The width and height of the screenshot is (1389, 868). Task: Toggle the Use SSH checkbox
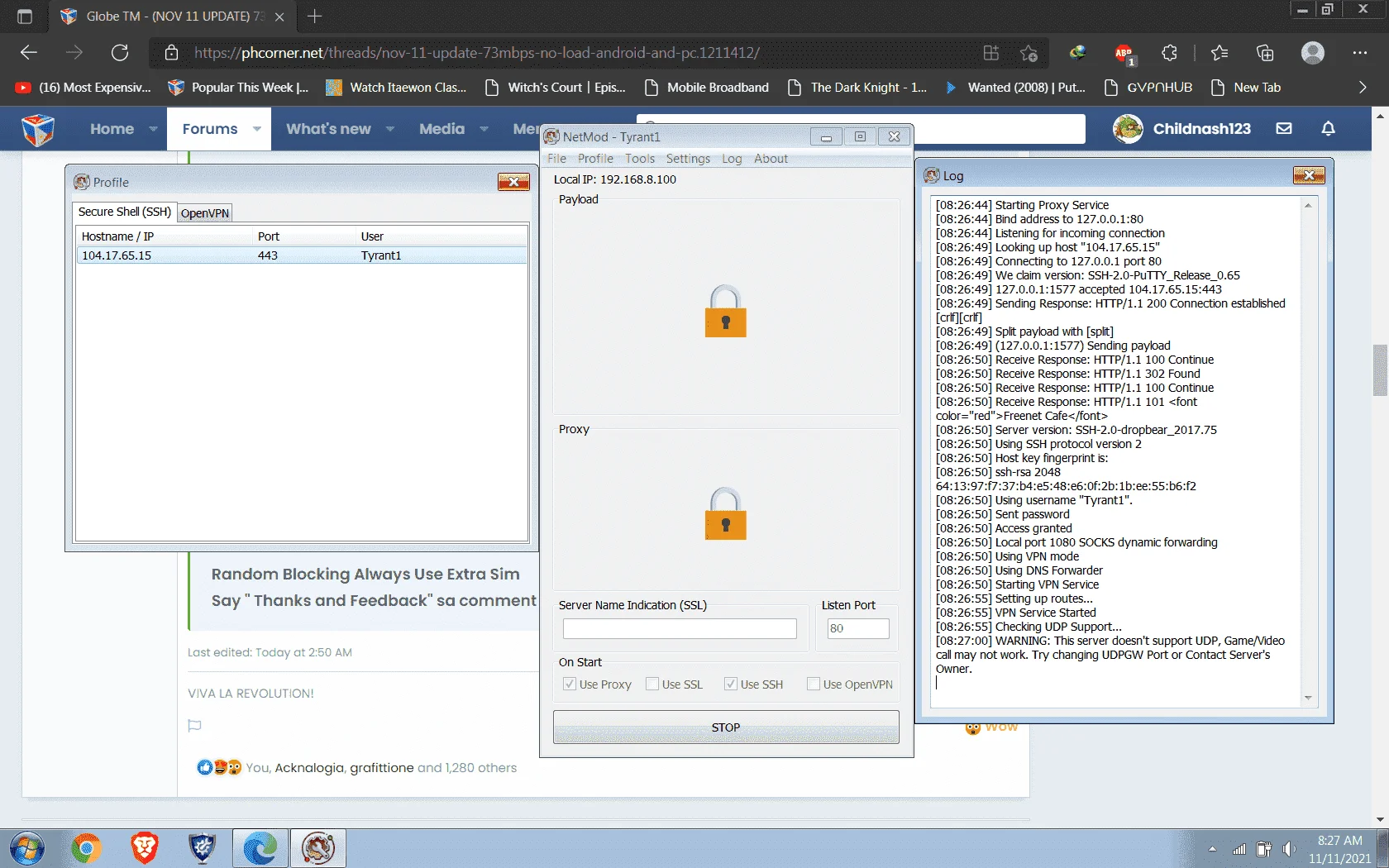[730, 684]
